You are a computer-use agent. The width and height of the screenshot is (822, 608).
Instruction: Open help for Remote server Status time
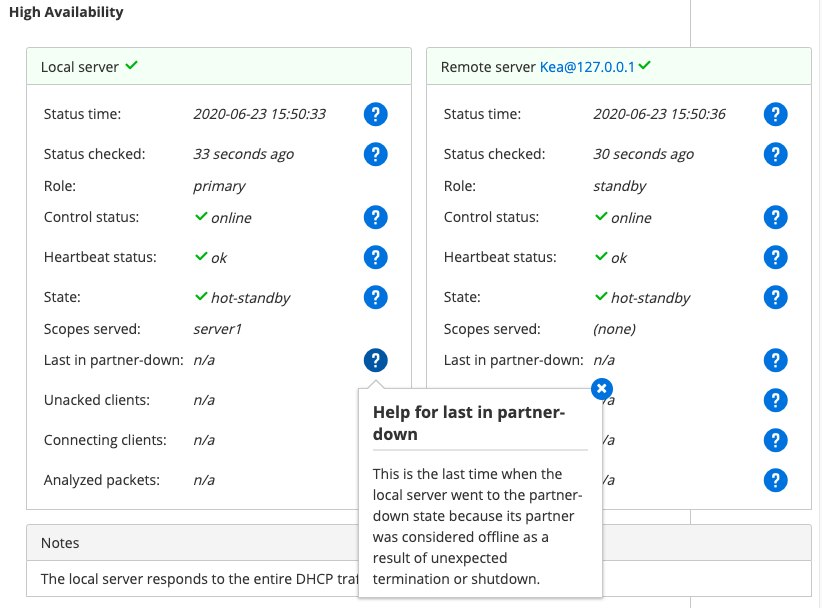[775, 114]
